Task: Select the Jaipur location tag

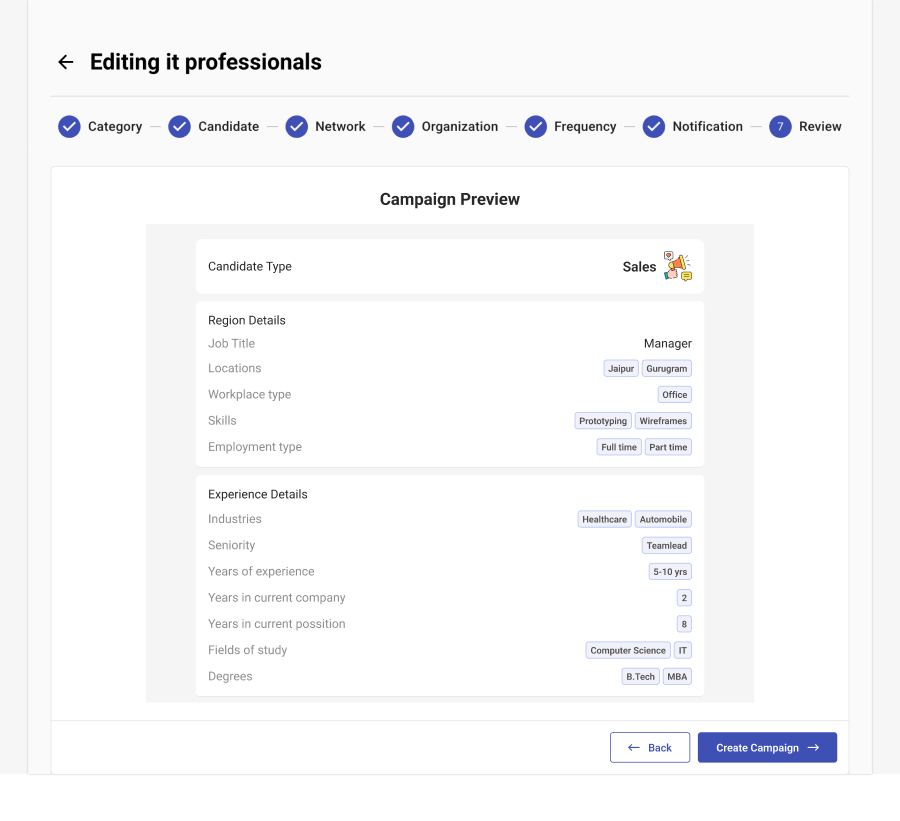Action: [621, 369]
